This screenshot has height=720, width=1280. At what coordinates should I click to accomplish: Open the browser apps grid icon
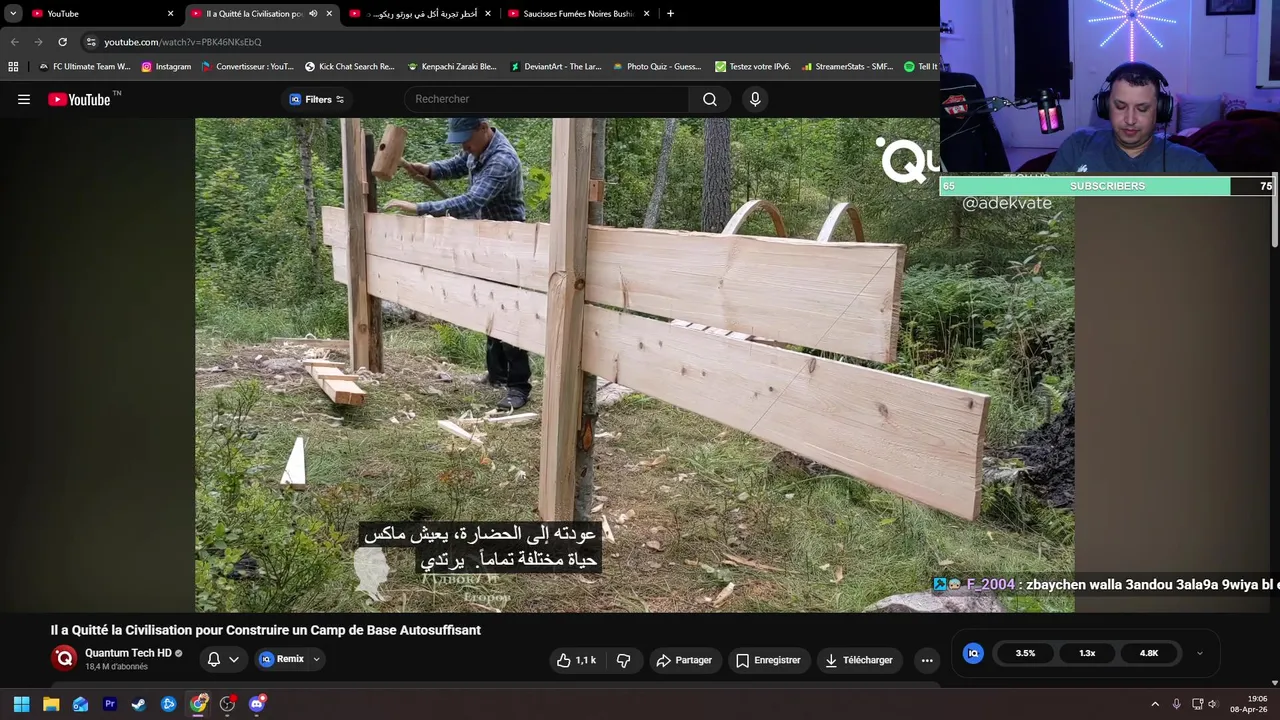[13, 67]
